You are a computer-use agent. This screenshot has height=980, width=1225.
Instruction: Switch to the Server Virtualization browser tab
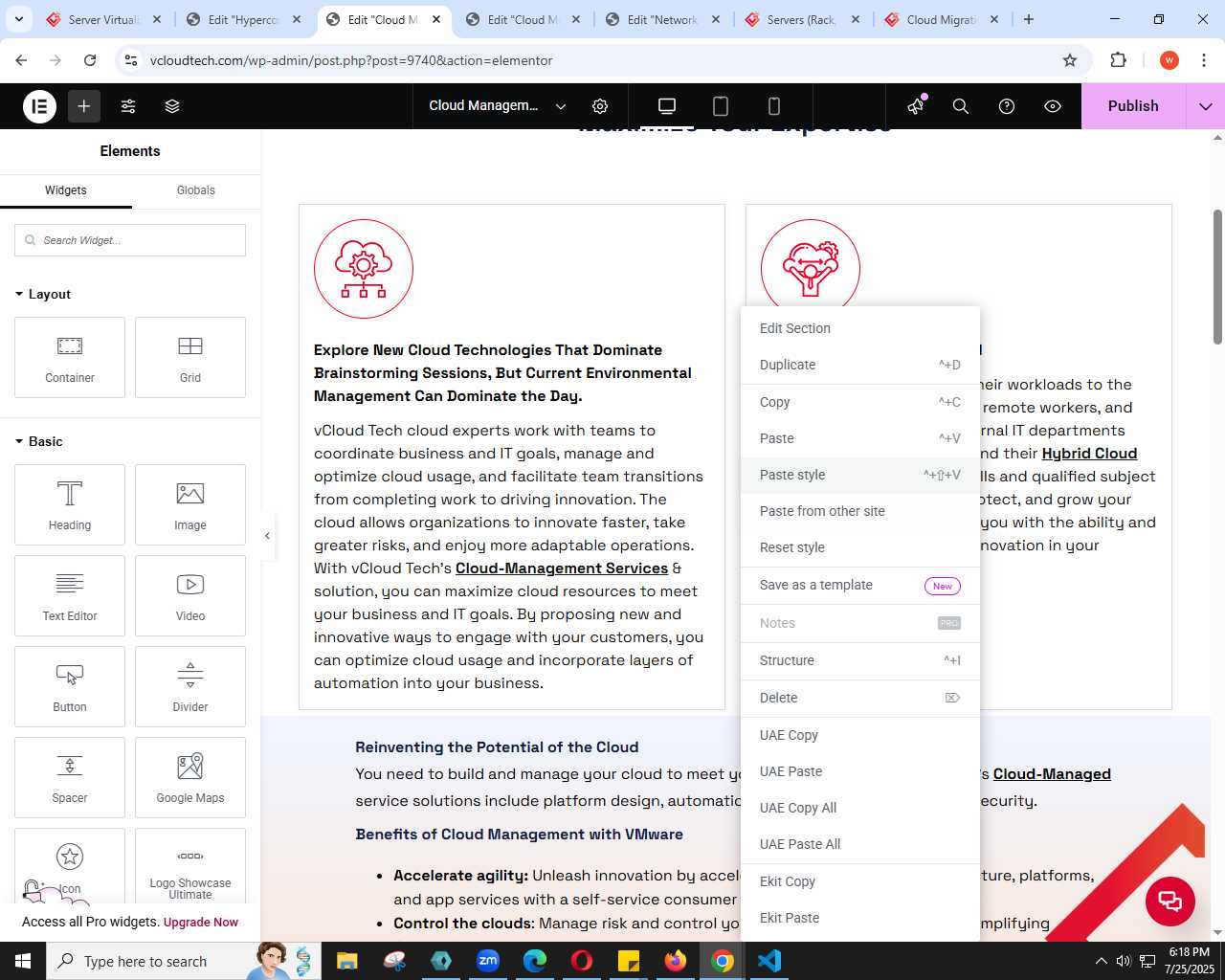click(x=103, y=19)
